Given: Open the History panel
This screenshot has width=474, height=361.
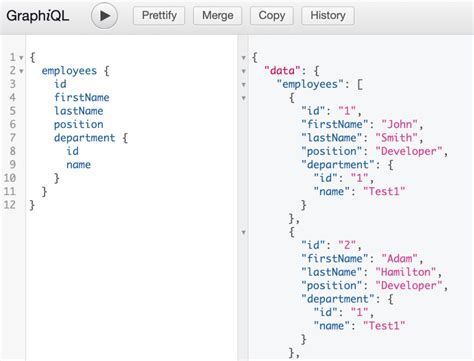Looking at the screenshot, I should tap(328, 15).
